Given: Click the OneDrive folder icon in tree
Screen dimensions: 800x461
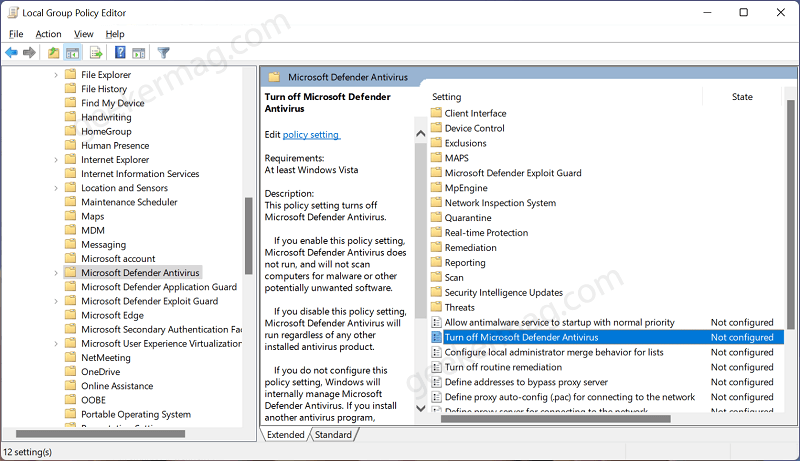Looking at the screenshot, I should (70, 371).
